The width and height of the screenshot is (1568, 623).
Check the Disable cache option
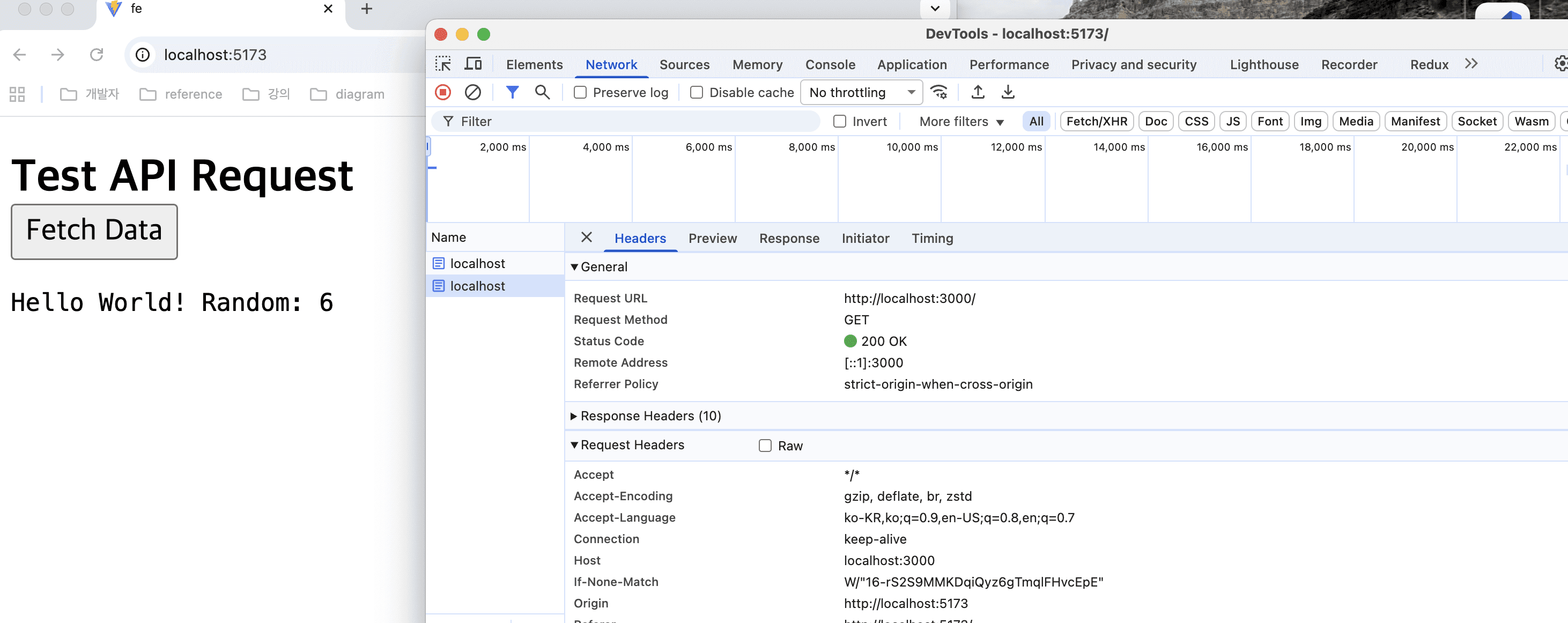pos(697,92)
